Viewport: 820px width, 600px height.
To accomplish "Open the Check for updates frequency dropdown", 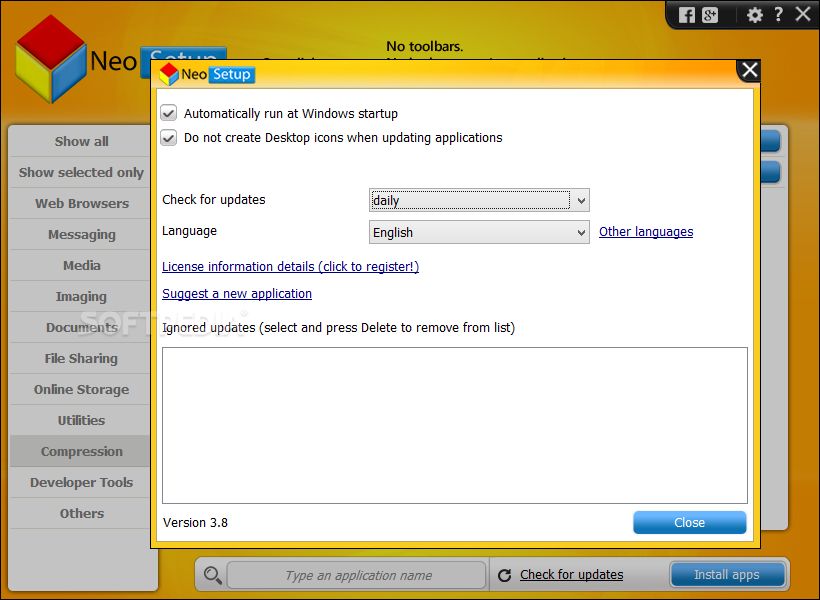I will (x=479, y=200).
